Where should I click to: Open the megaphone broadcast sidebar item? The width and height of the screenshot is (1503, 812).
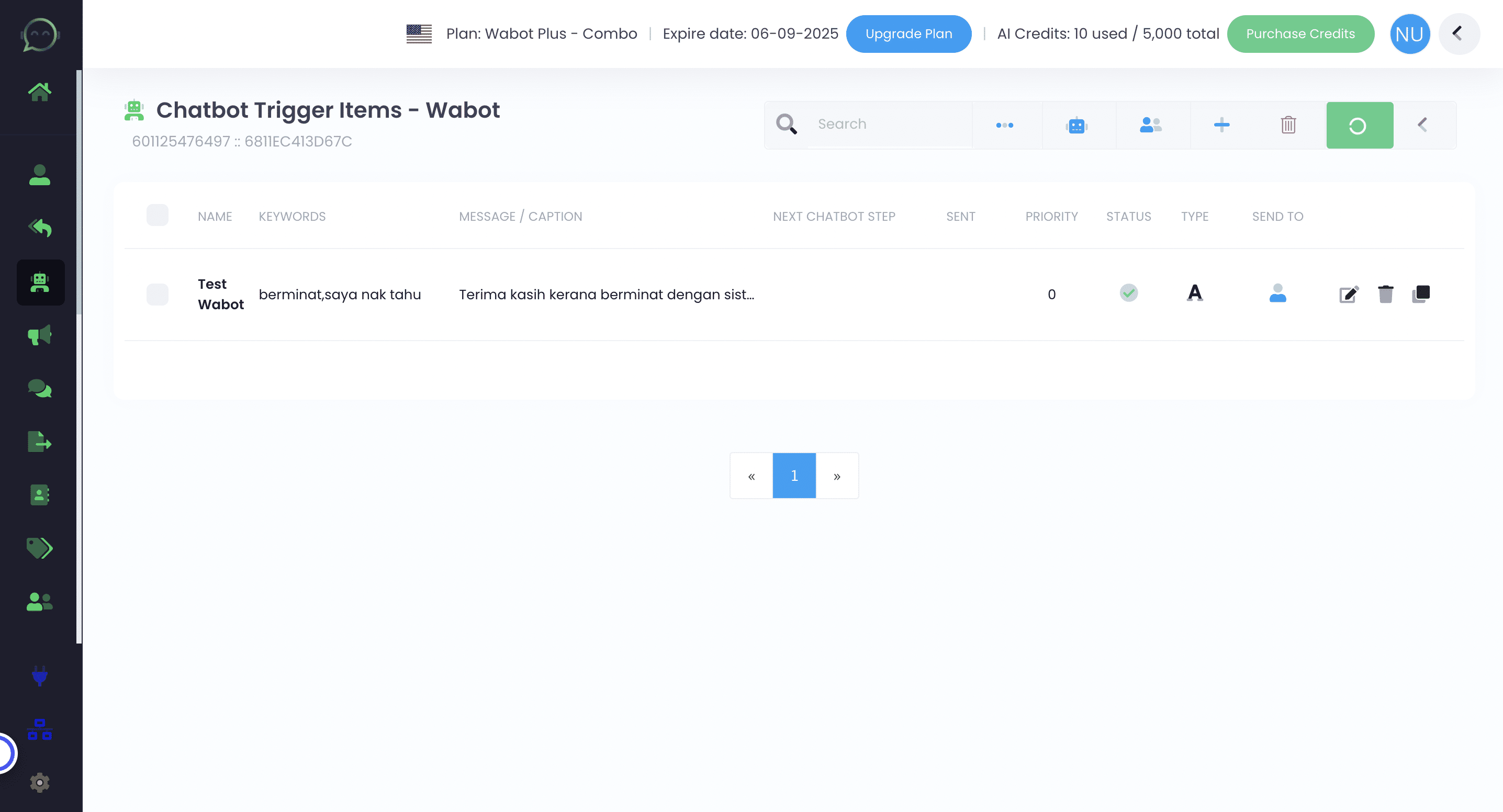(x=40, y=335)
